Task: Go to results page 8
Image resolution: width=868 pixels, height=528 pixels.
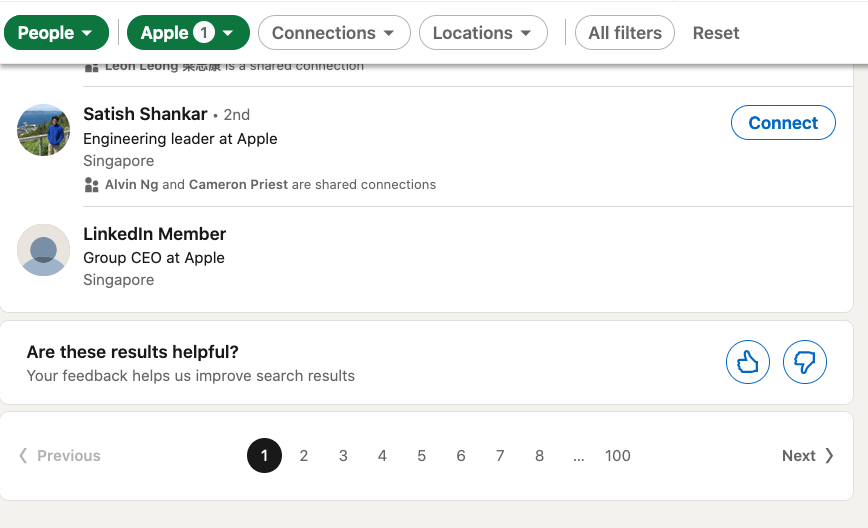Action: [539, 455]
